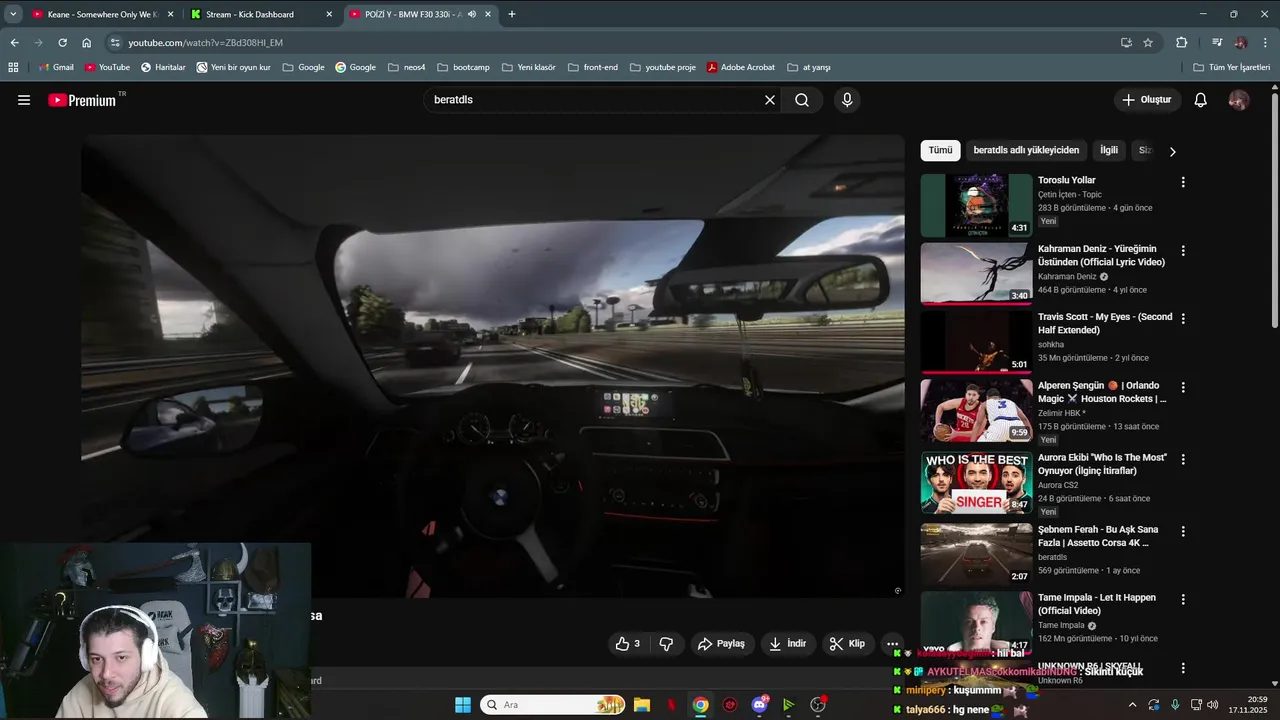Select the İlgili filter chip
The image size is (1280, 720).
[x=1109, y=150]
